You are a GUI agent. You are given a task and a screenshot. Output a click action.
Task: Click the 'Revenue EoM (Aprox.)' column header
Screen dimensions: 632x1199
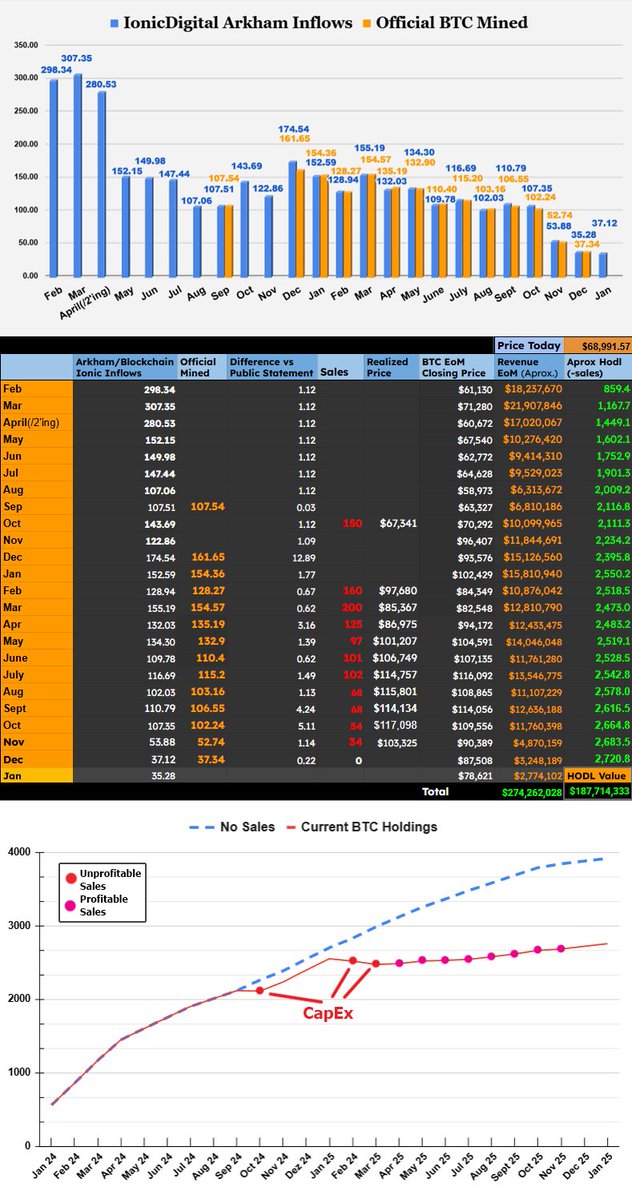(x=529, y=367)
